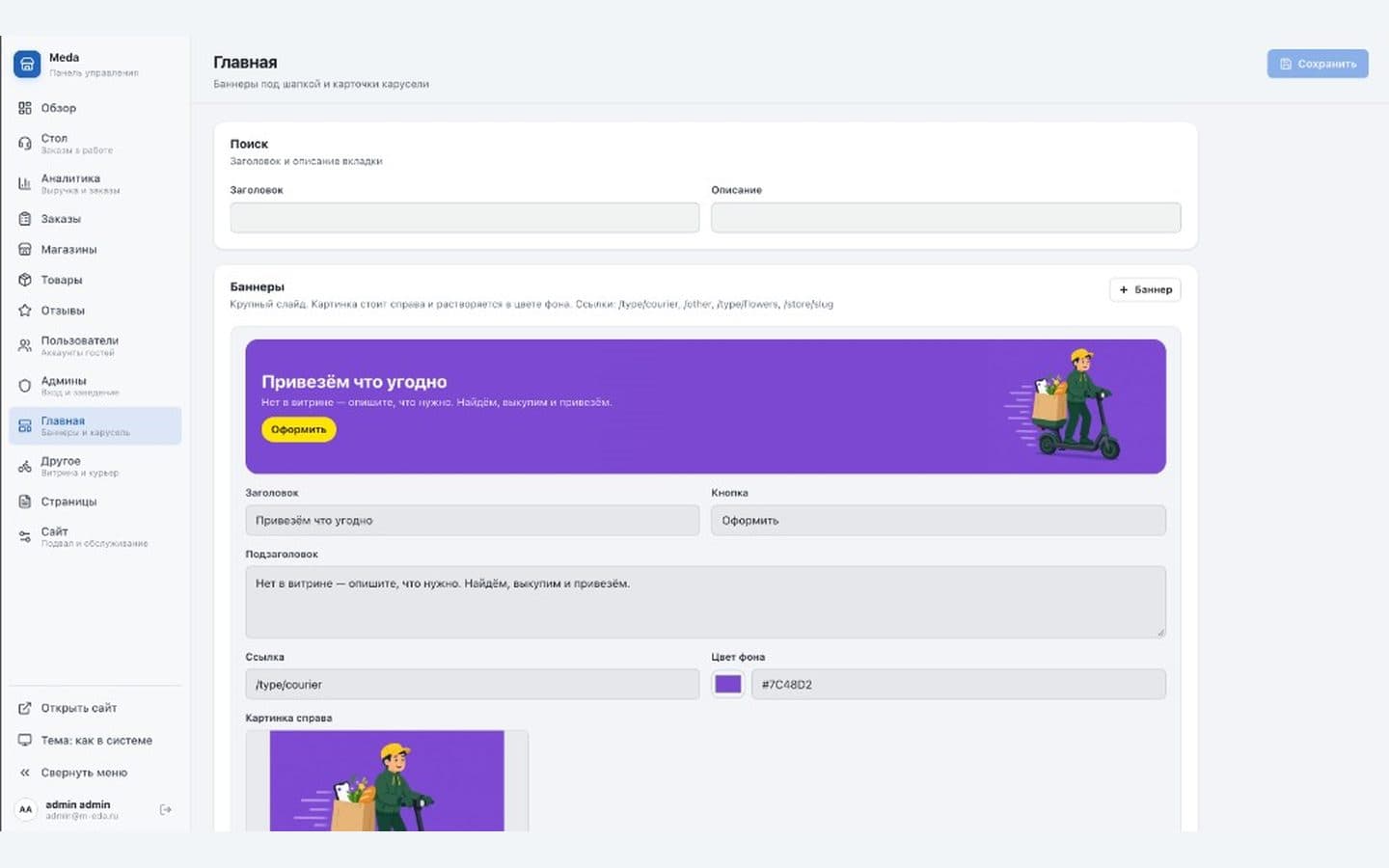Click the external link icon for Открыть сайт
The height and width of the screenshot is (868, 1389).
(25, 708)
